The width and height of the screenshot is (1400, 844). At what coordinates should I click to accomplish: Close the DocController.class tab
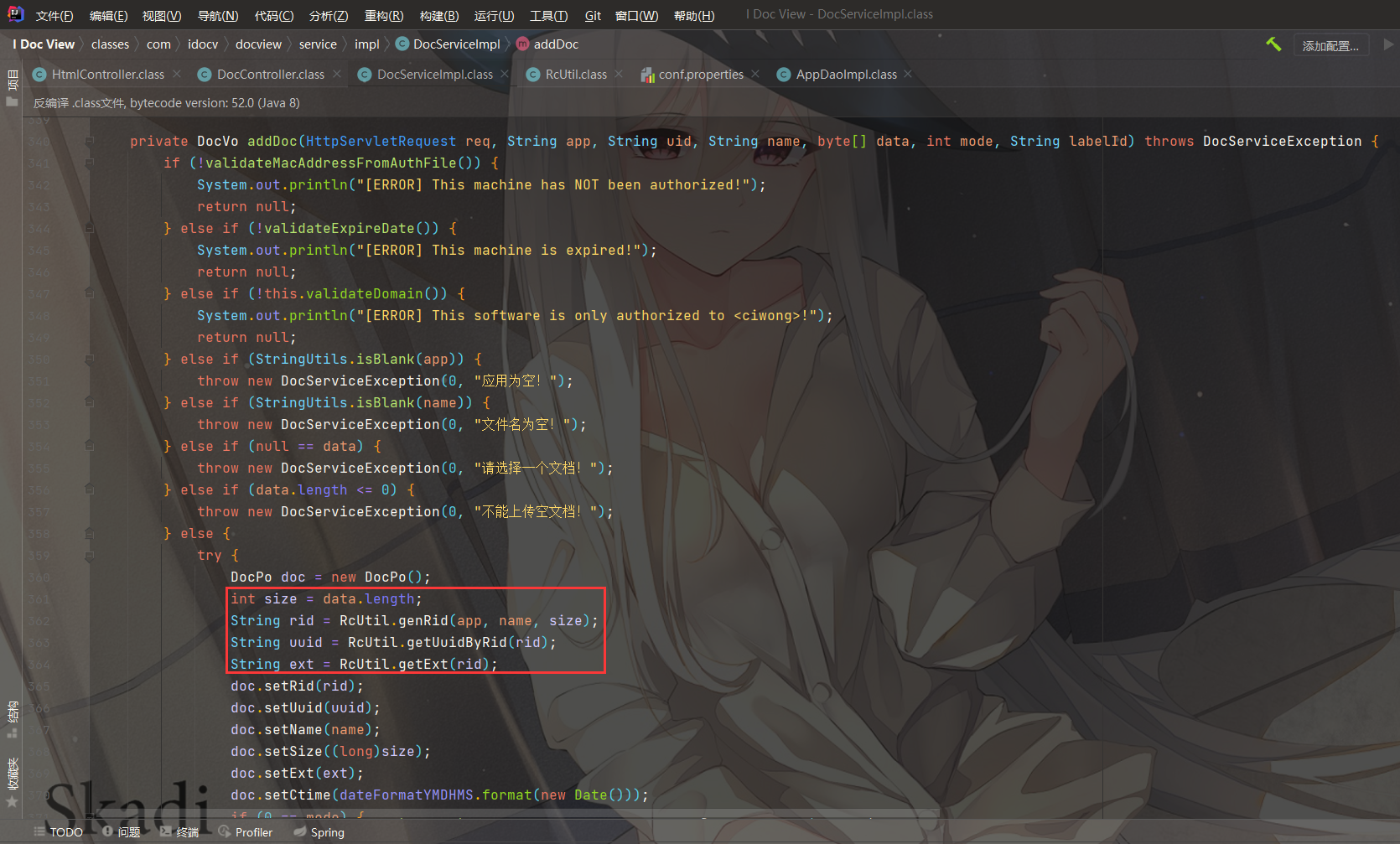tap(337, 74)
